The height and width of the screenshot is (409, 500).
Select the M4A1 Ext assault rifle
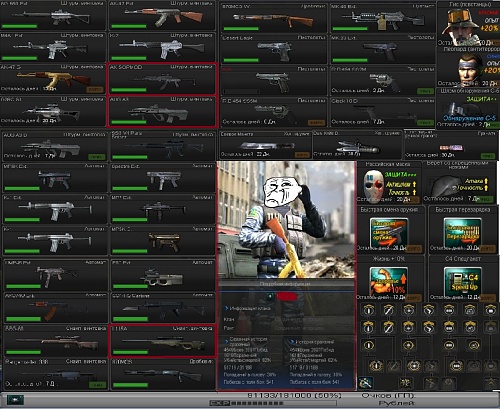[x=53, y=47]
